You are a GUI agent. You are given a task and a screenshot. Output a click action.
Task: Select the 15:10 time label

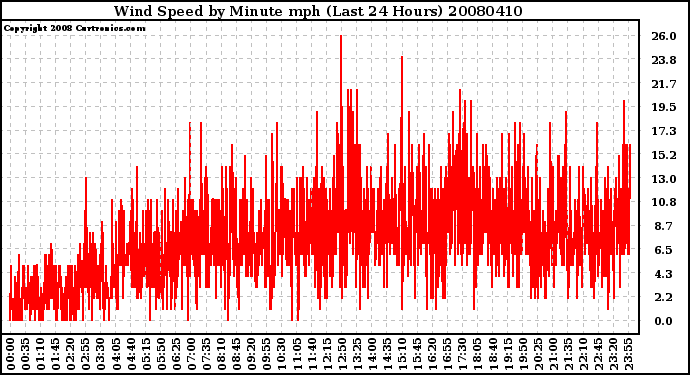click(402, 354)
